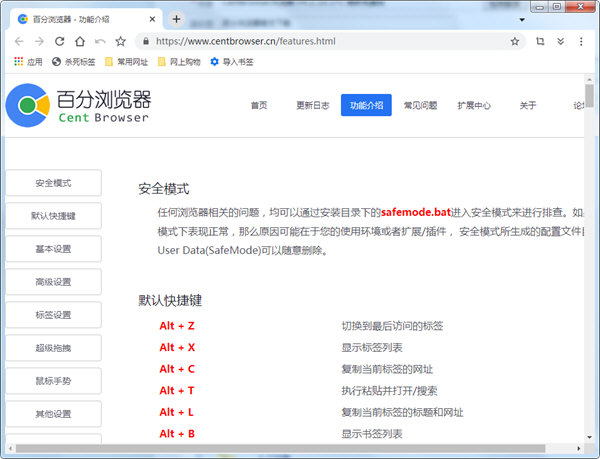Open the home page icon

pyautogui.click(x=80, y=41)
